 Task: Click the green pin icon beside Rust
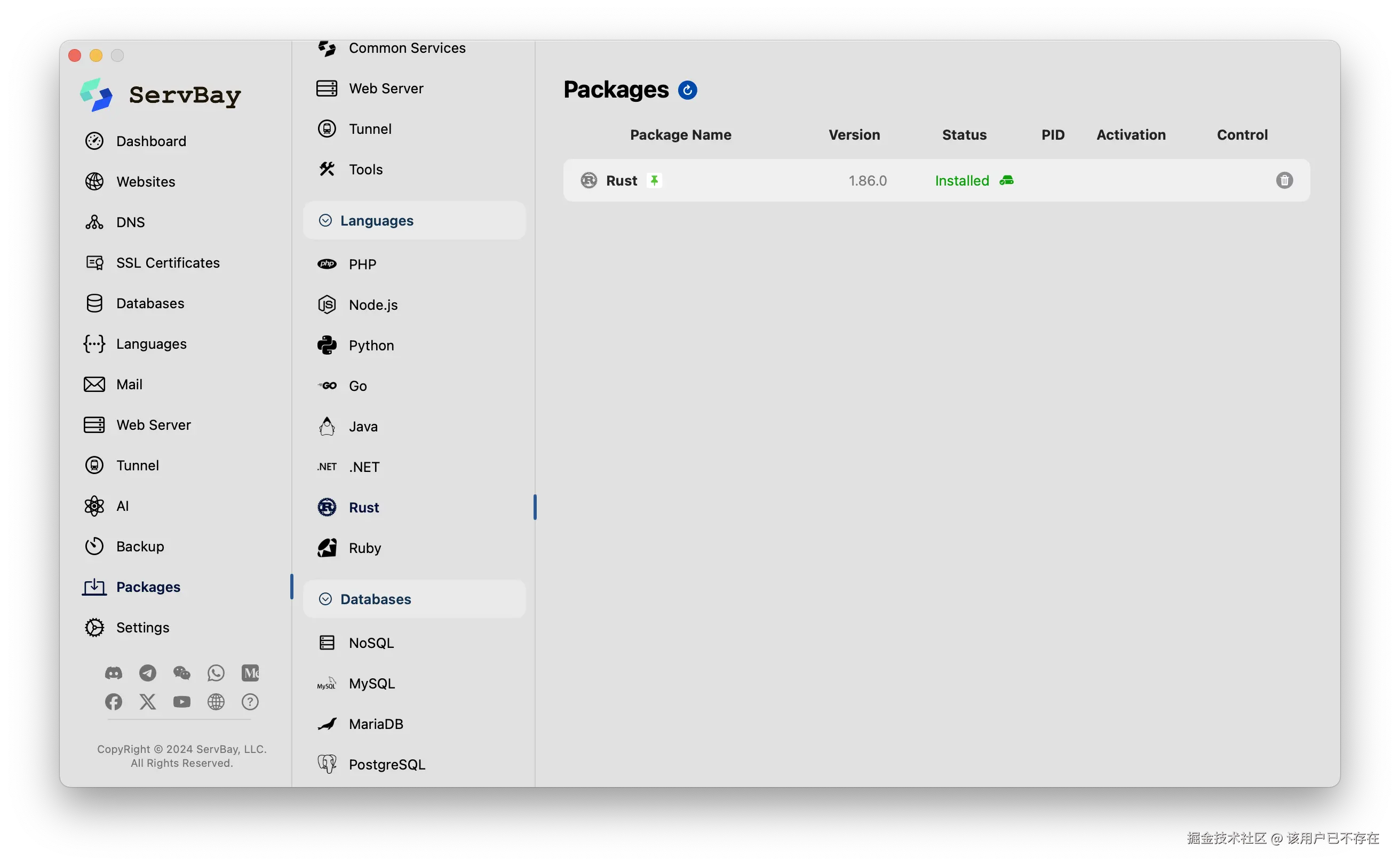pyautogui.click(x=654, y=180)
